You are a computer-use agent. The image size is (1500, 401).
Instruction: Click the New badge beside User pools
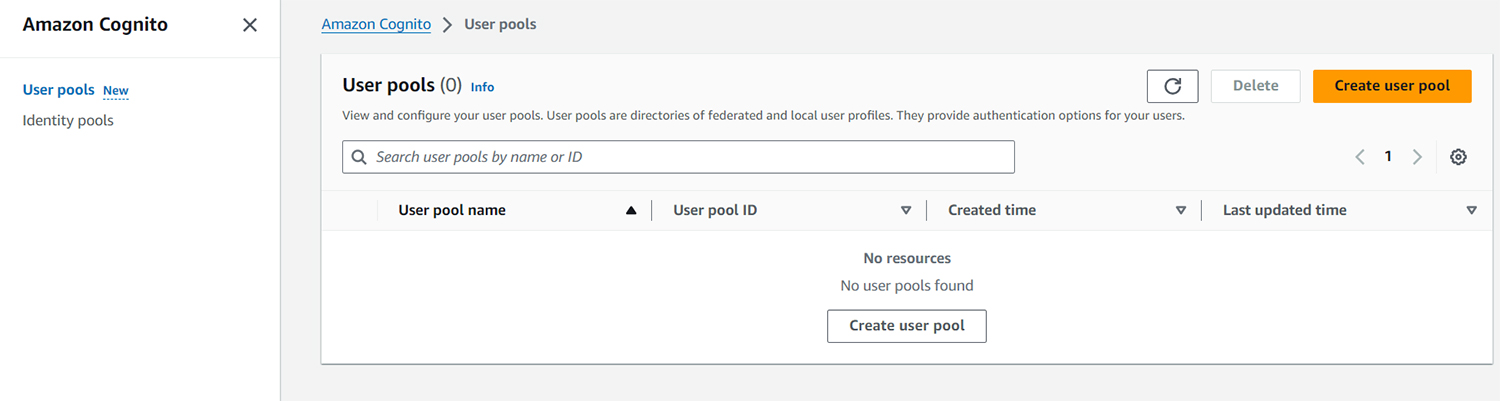click(116, 91)
